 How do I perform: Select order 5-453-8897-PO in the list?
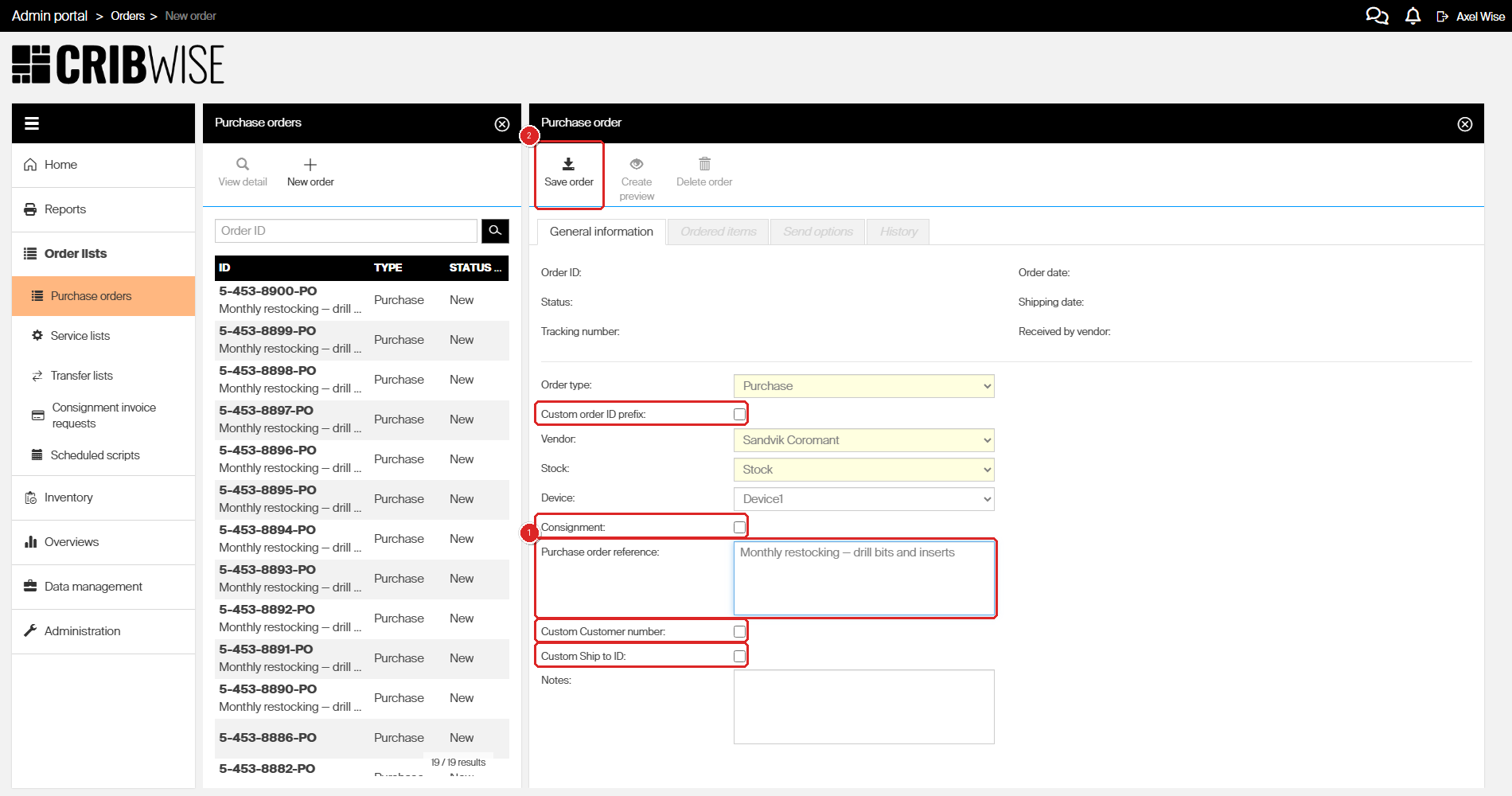tap(267, 411)
